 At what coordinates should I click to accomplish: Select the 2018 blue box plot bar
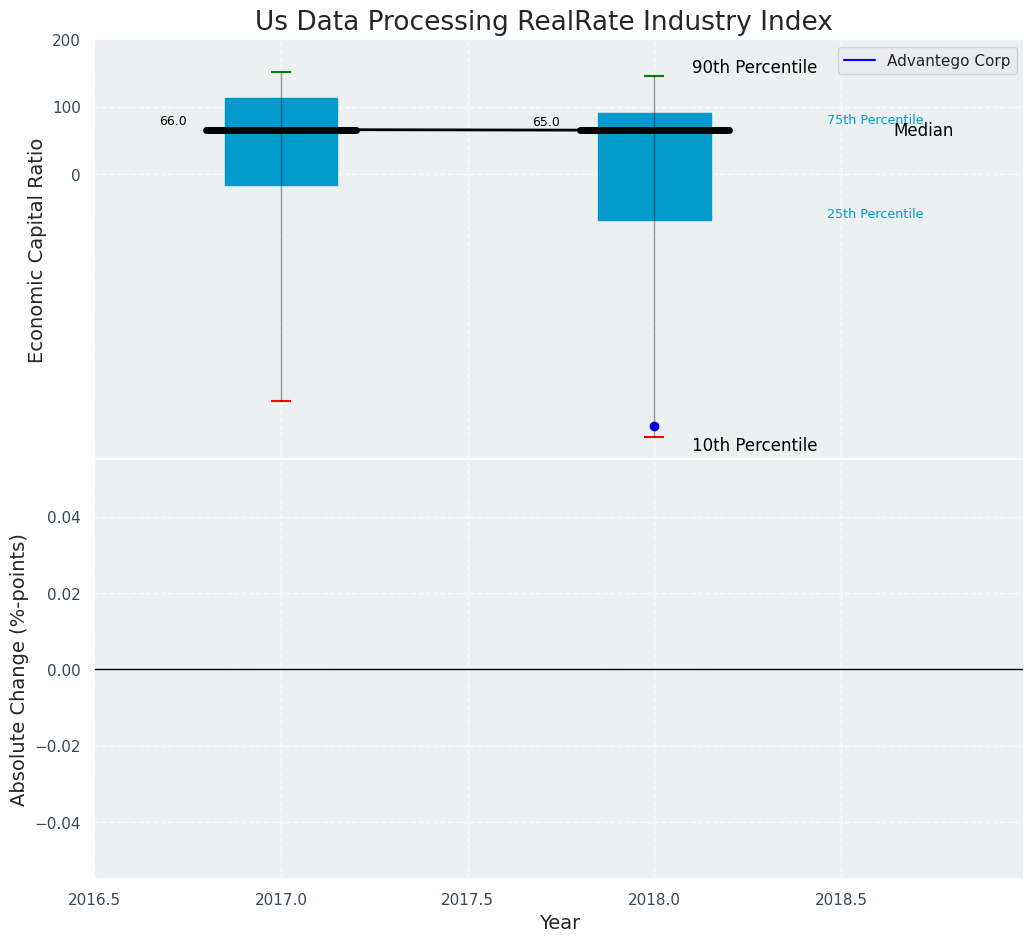(654, 180)
